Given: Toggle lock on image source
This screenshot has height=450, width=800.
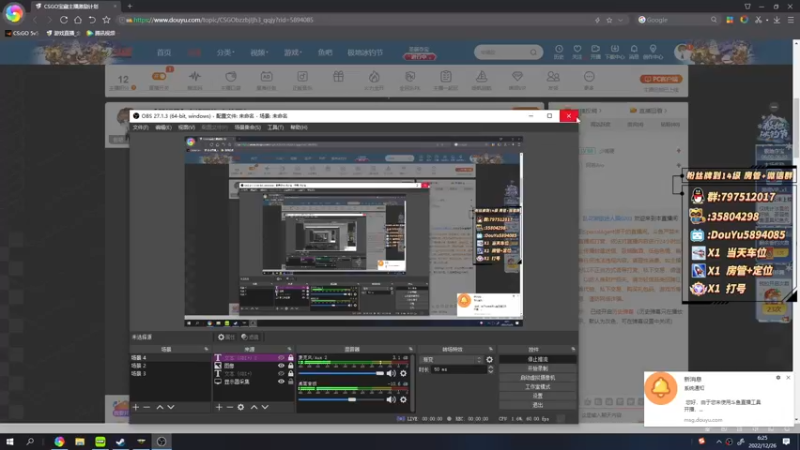Looking at the screenshot, I should (x=290, y=365).
